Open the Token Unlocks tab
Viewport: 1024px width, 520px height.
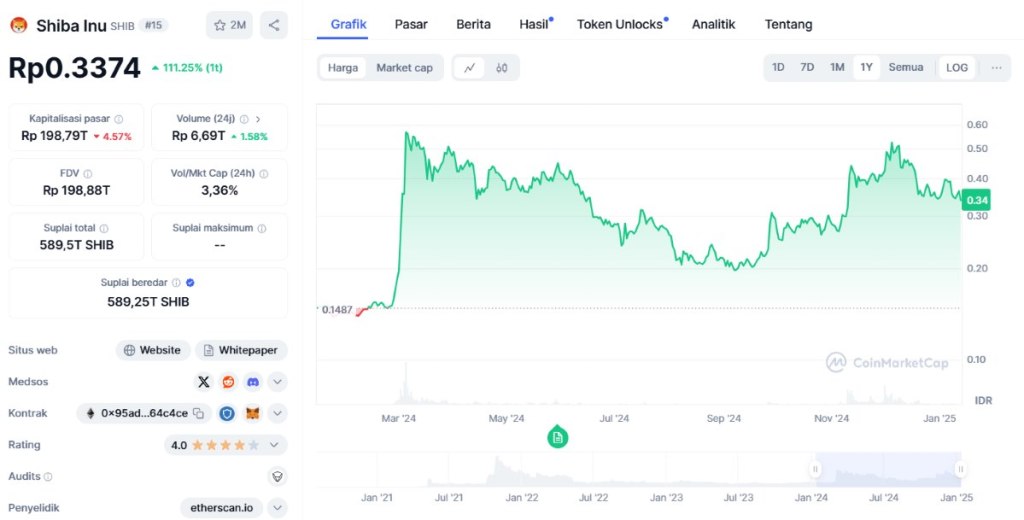click(620, 24)
